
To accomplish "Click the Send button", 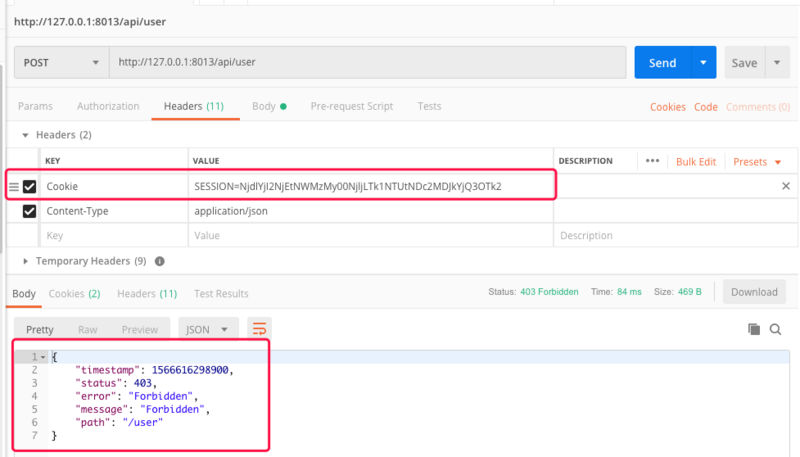I will (x=662, y=63).
